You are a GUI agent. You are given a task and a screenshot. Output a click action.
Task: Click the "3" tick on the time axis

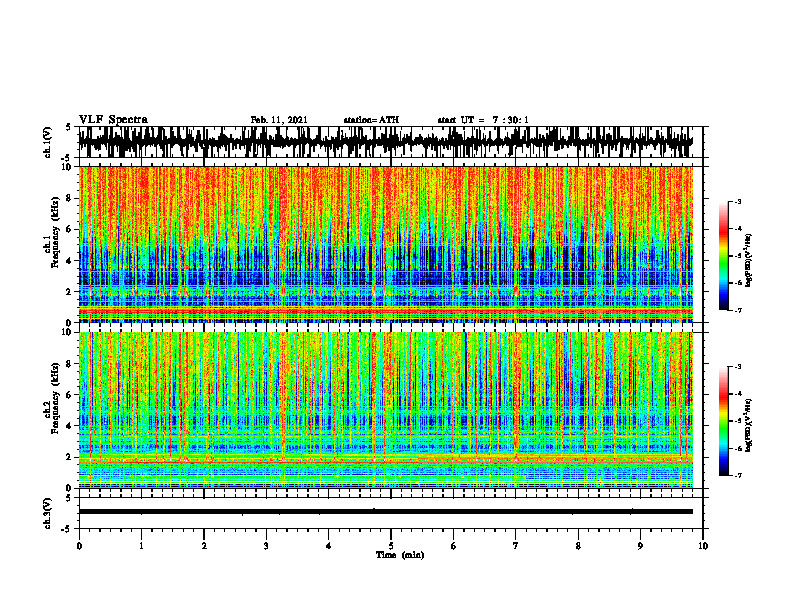266,546
